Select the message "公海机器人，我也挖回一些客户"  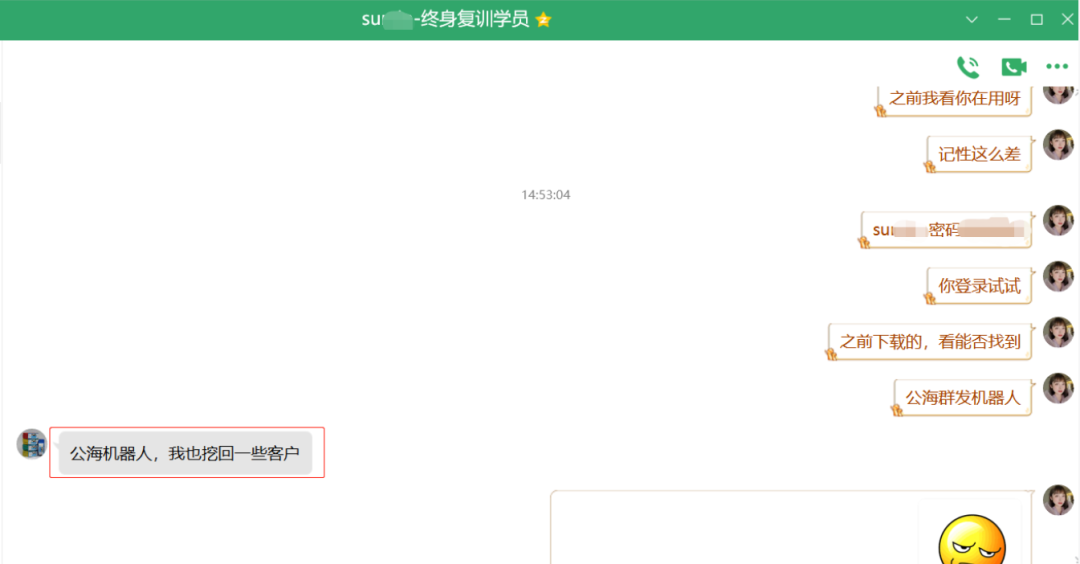(x=185, y=453)
